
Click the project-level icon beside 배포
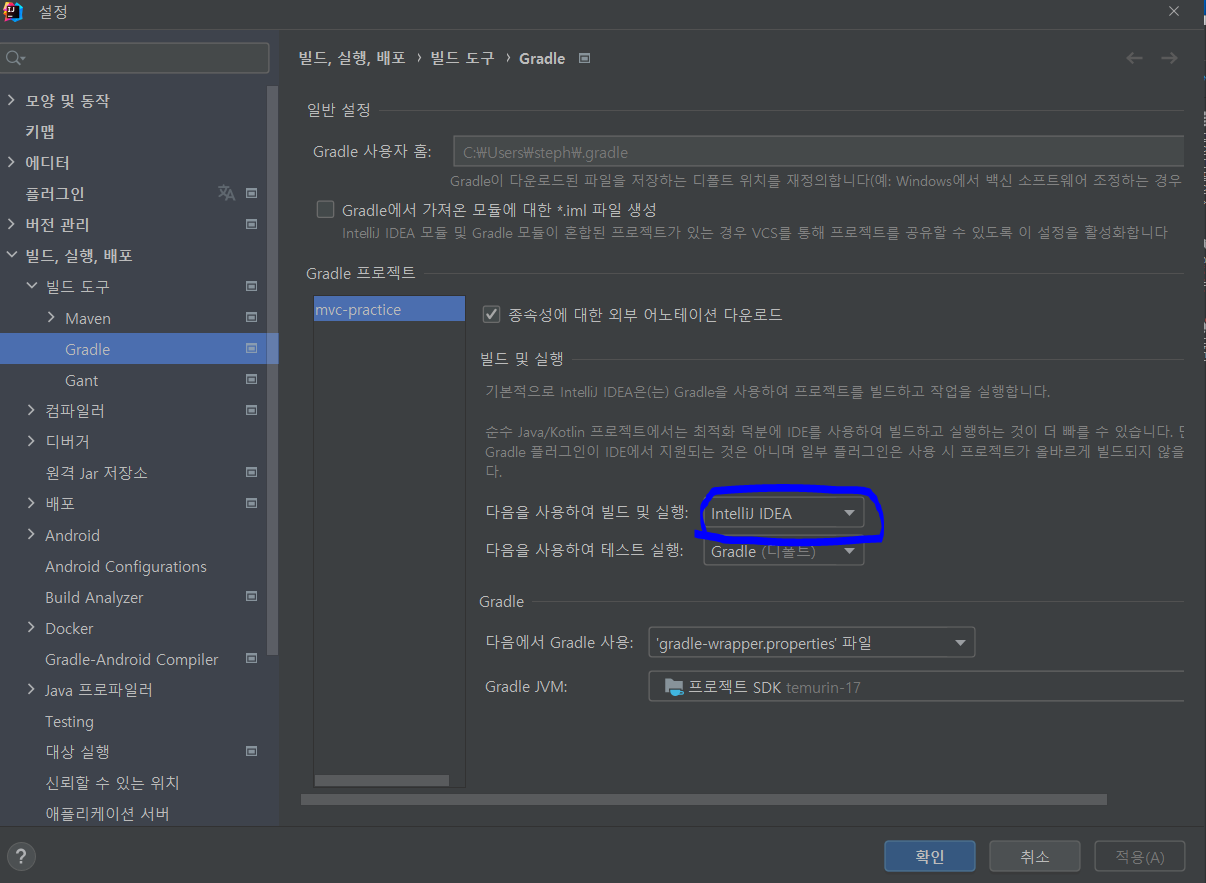(x=251, y=503)
